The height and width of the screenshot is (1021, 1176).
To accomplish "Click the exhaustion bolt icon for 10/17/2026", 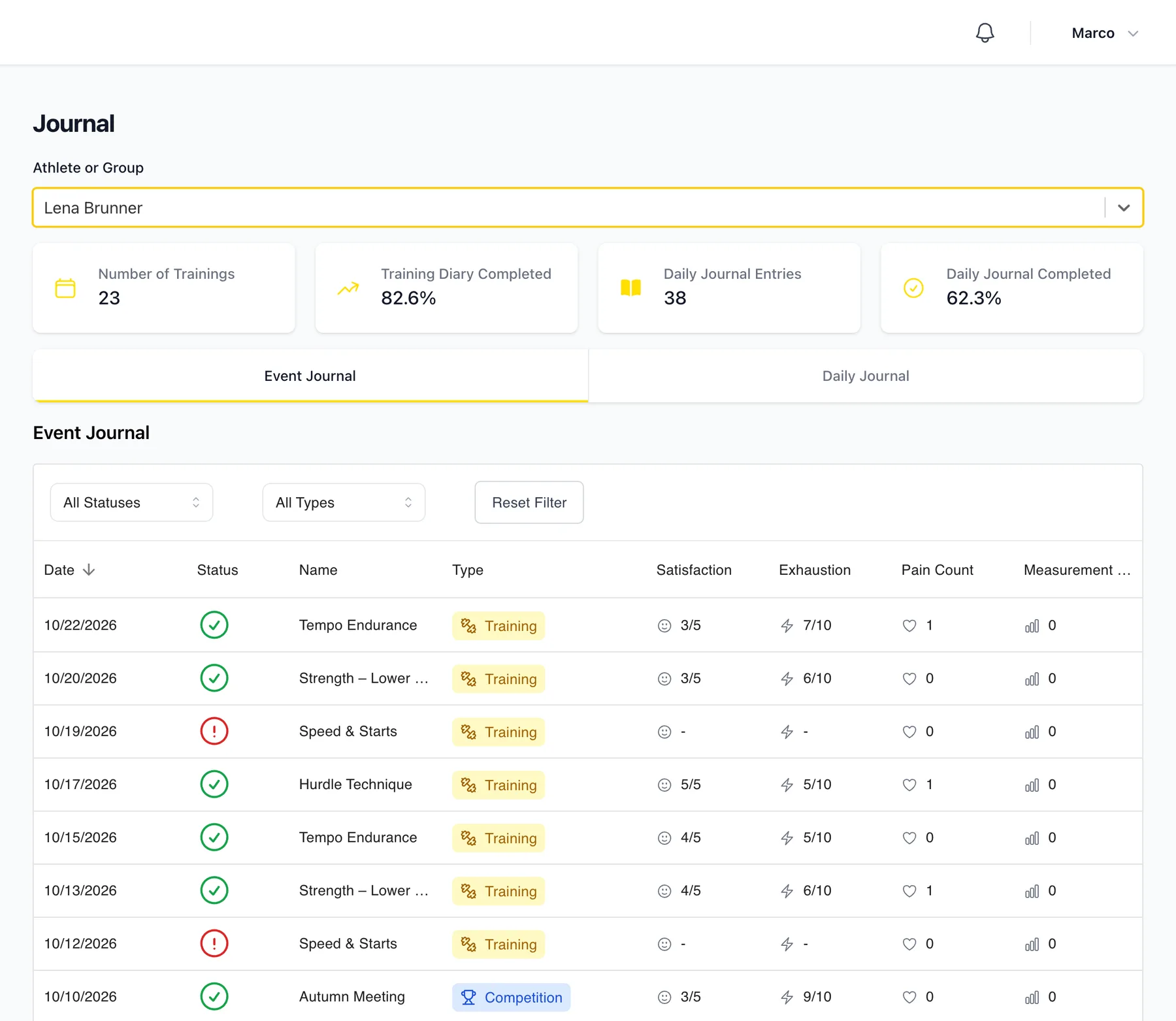I will (x=787, y=785).
